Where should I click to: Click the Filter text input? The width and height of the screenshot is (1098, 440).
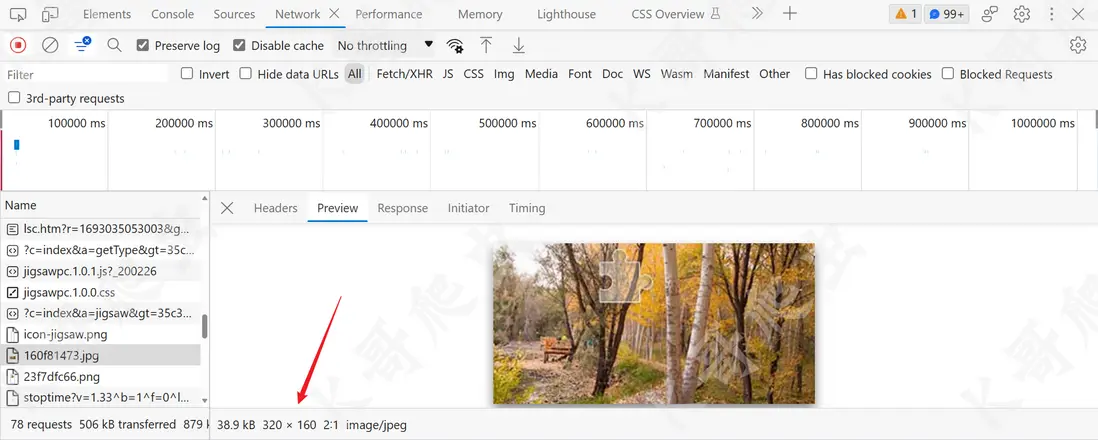pos(87,74)
